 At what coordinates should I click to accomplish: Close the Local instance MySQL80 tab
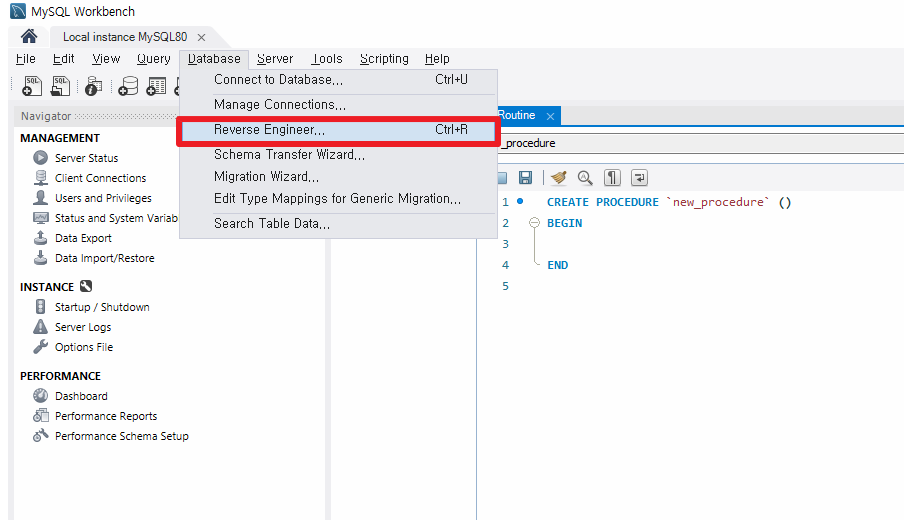(201, 37)
